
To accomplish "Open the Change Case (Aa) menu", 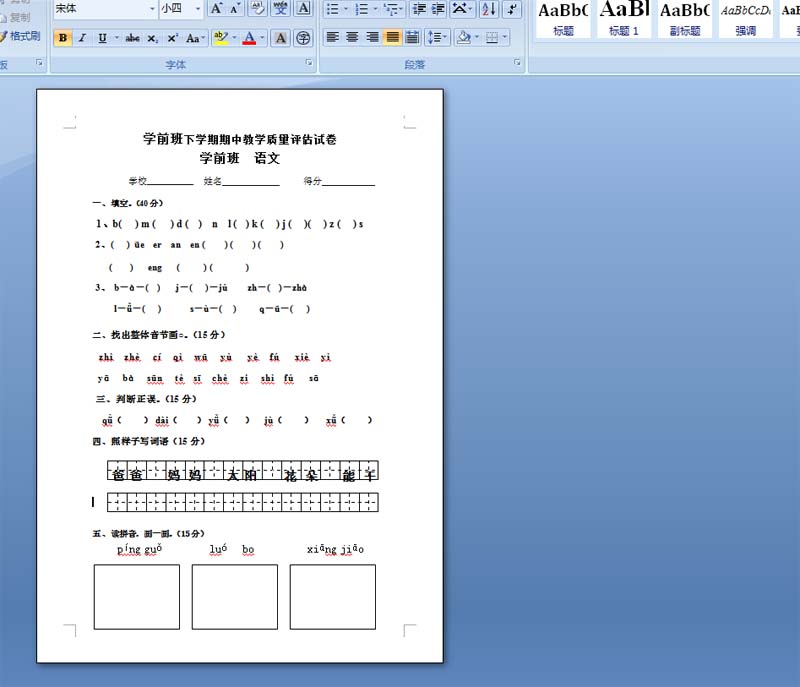I will 195,38.
